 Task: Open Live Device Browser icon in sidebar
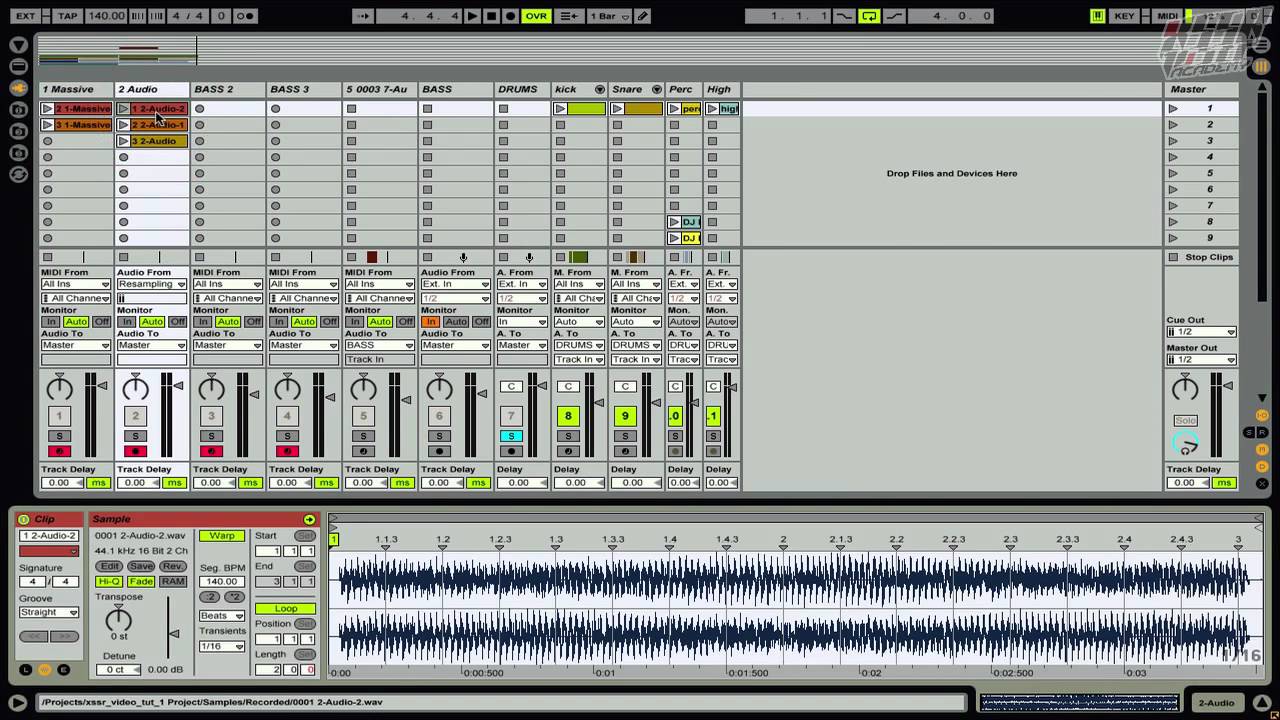(18, 67)
